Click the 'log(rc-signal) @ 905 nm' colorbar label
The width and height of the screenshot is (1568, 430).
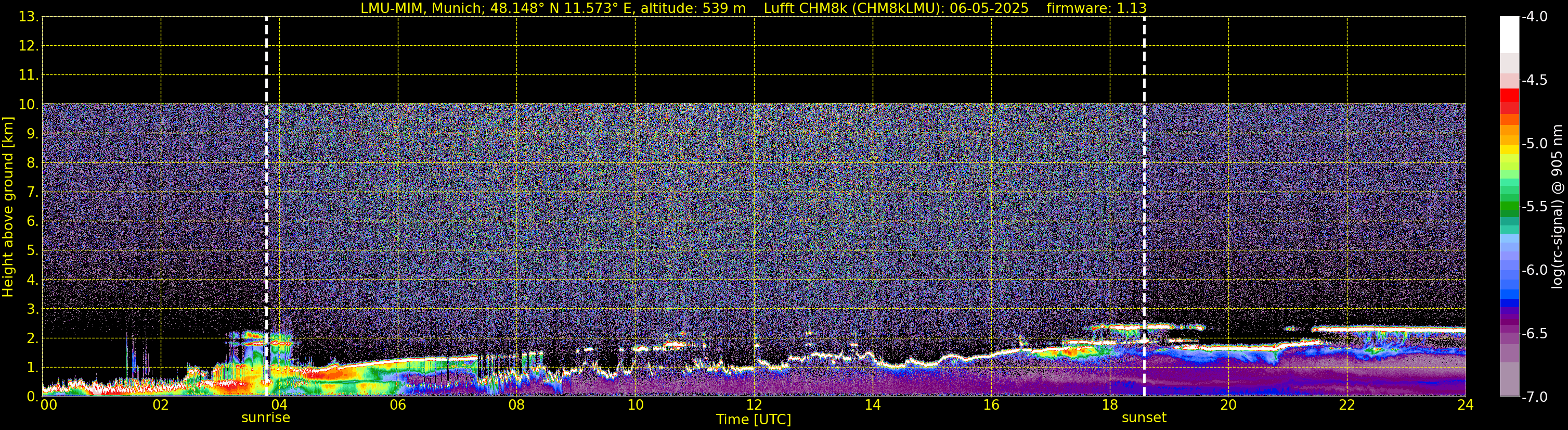[x=1557, y=207]
